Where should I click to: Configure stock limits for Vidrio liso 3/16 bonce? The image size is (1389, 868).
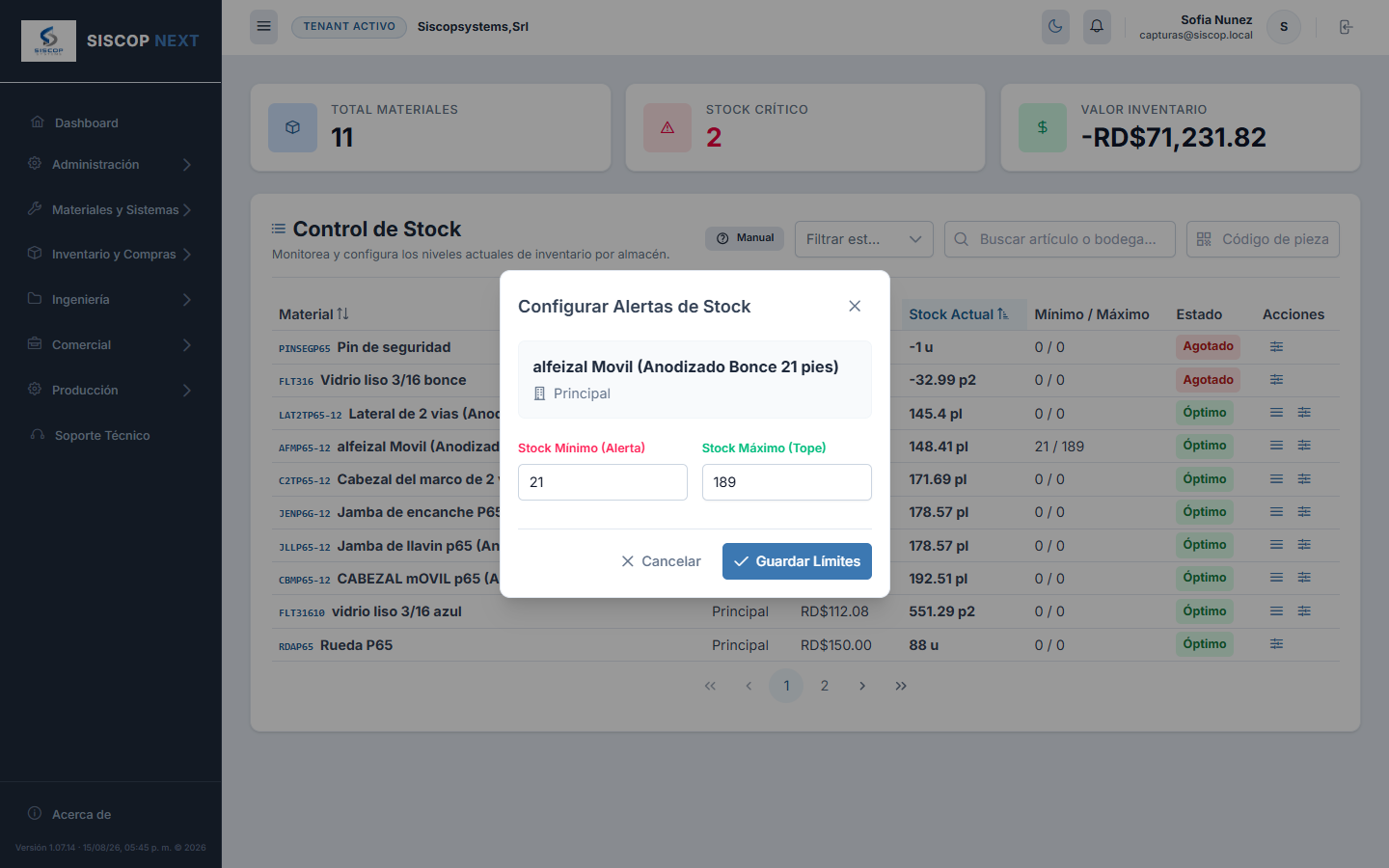(1276, 380)
